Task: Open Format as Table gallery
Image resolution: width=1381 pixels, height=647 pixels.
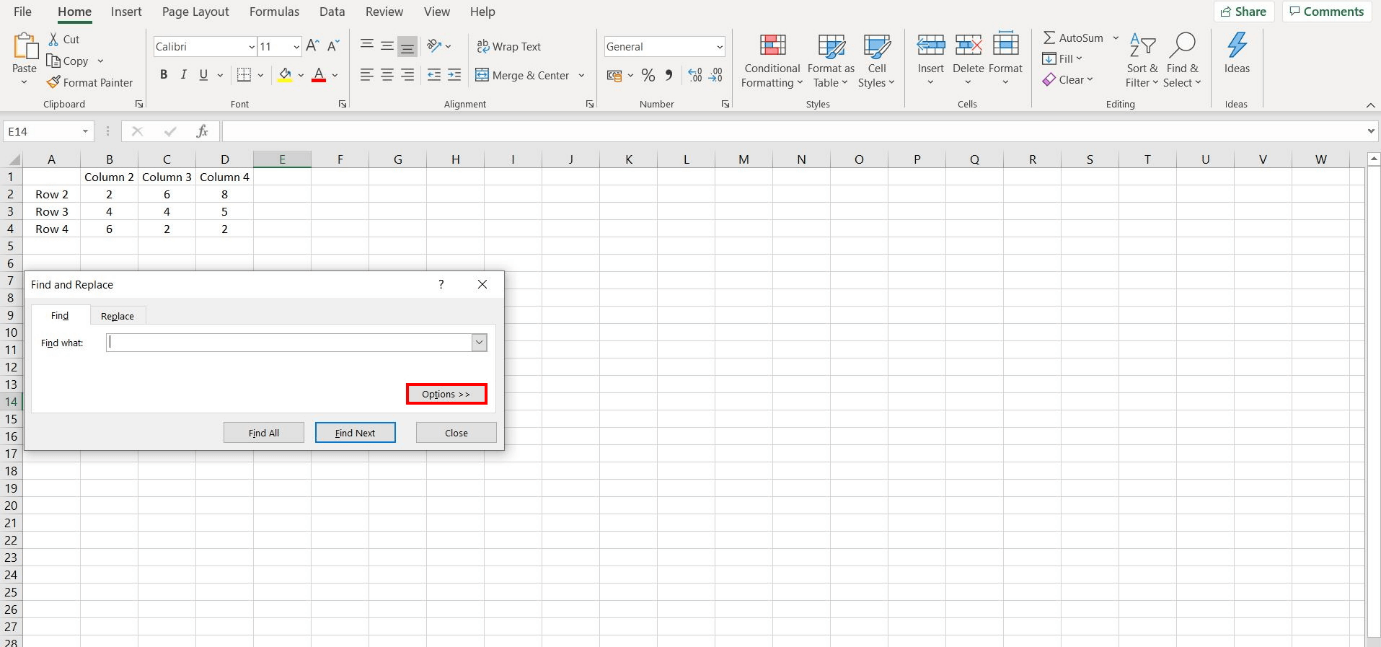Action: [831, 61]
